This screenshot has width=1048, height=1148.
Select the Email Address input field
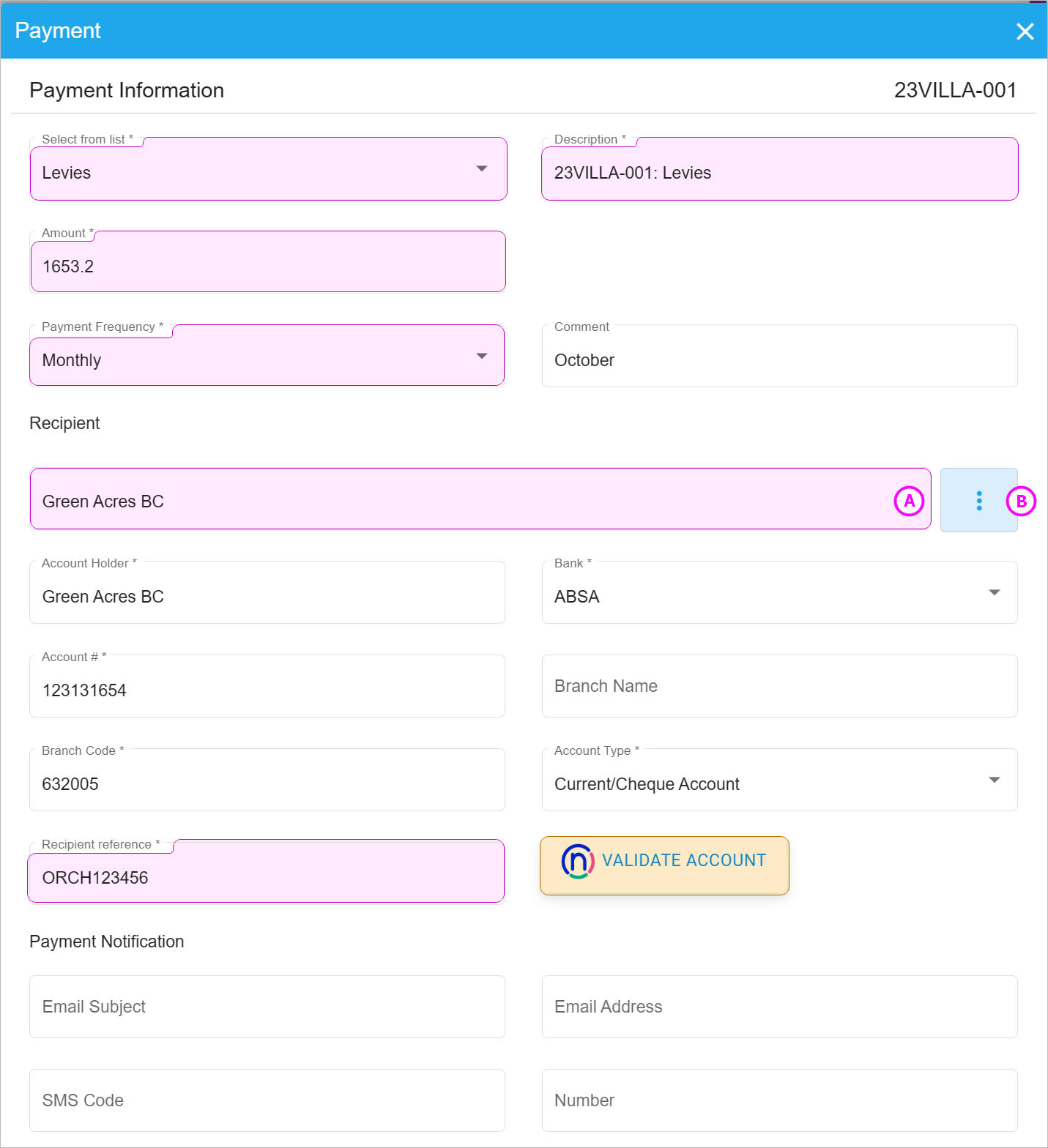click(779, 1007)
